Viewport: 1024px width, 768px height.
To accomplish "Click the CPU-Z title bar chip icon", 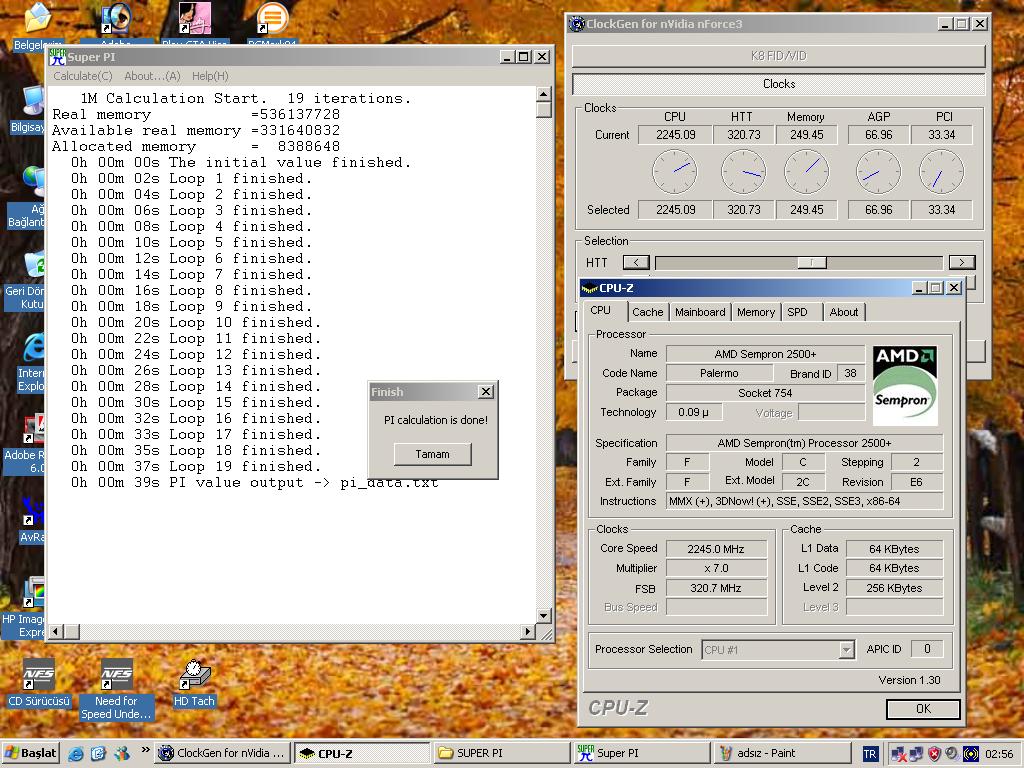I will (x=590, y=288).
